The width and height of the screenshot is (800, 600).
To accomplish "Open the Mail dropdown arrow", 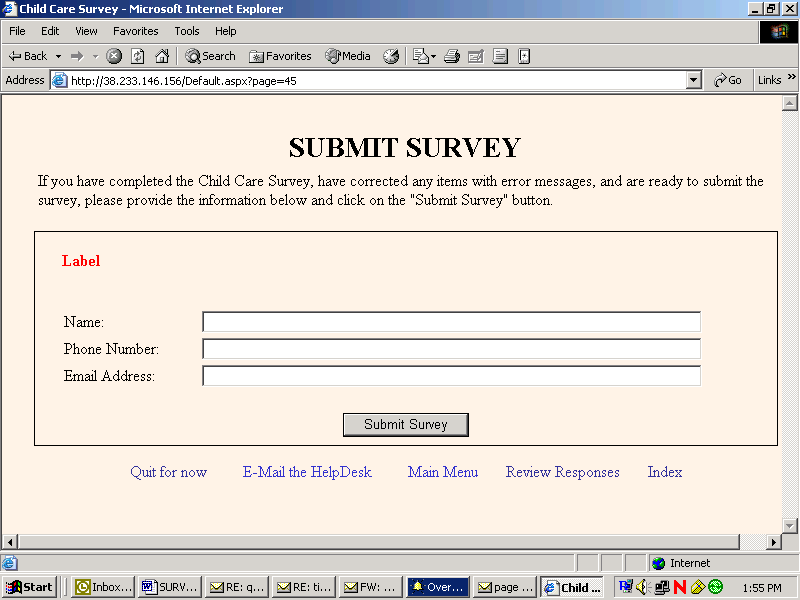I will point(434,56).
